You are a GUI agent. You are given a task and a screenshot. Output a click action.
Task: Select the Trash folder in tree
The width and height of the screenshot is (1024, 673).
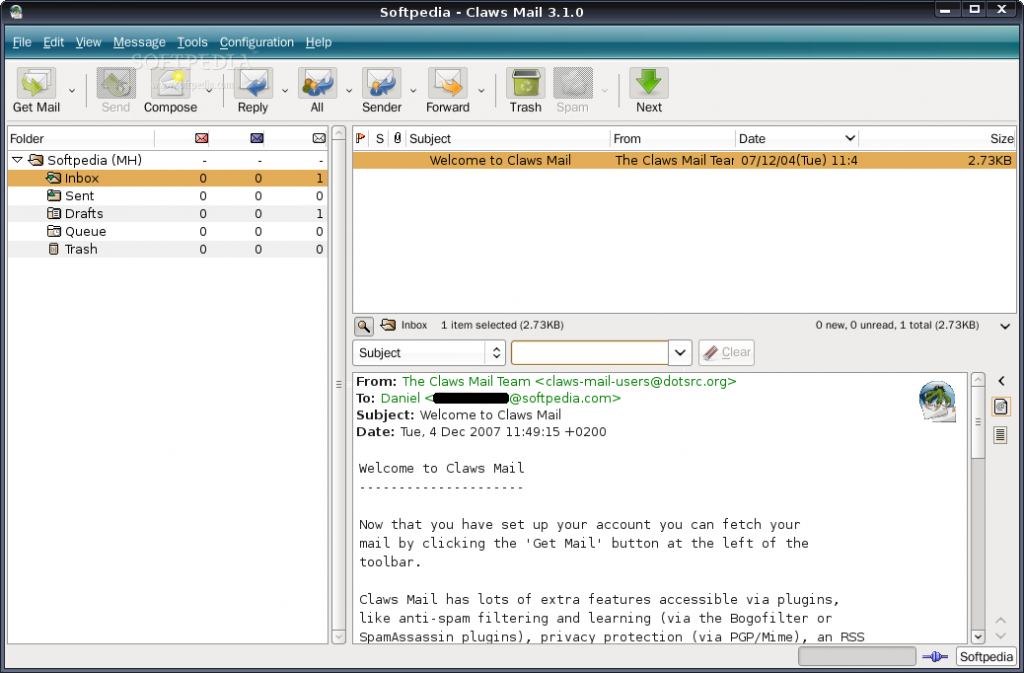(x=167, y=249)
